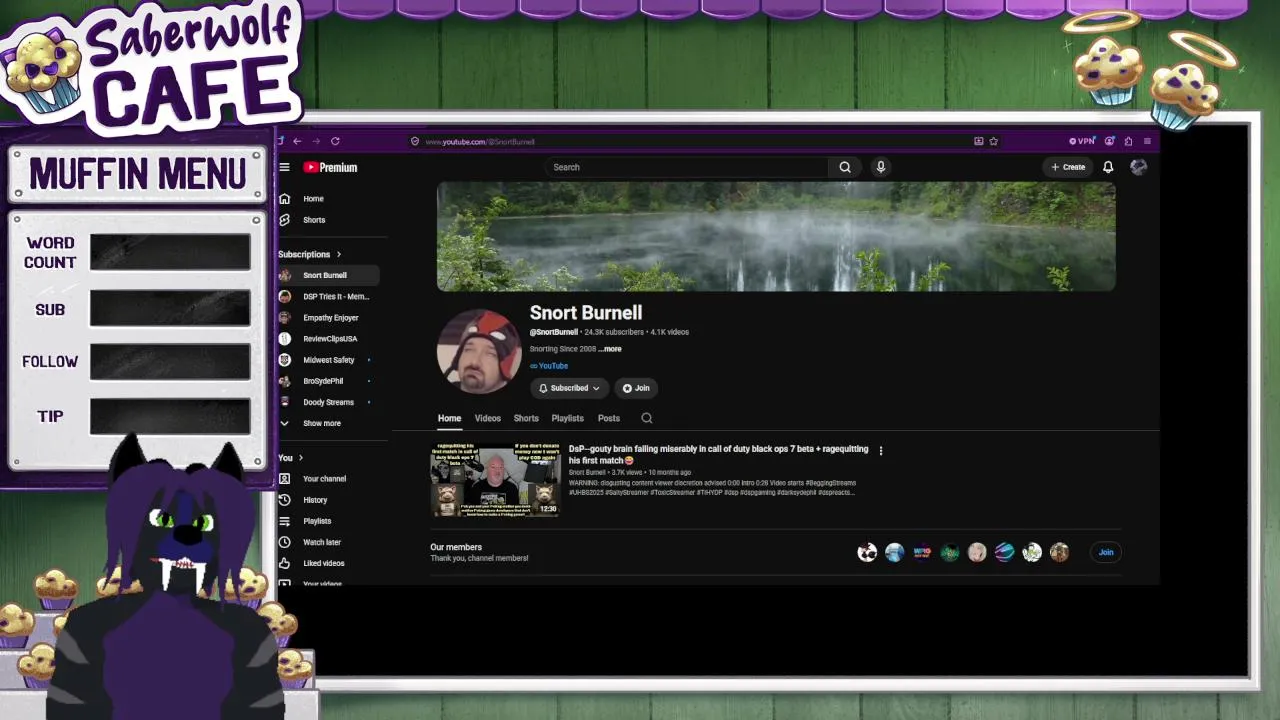The image size is (1280, 720).
Task: Open the Subscribed notification dropdown
Action: coord(569,388)
